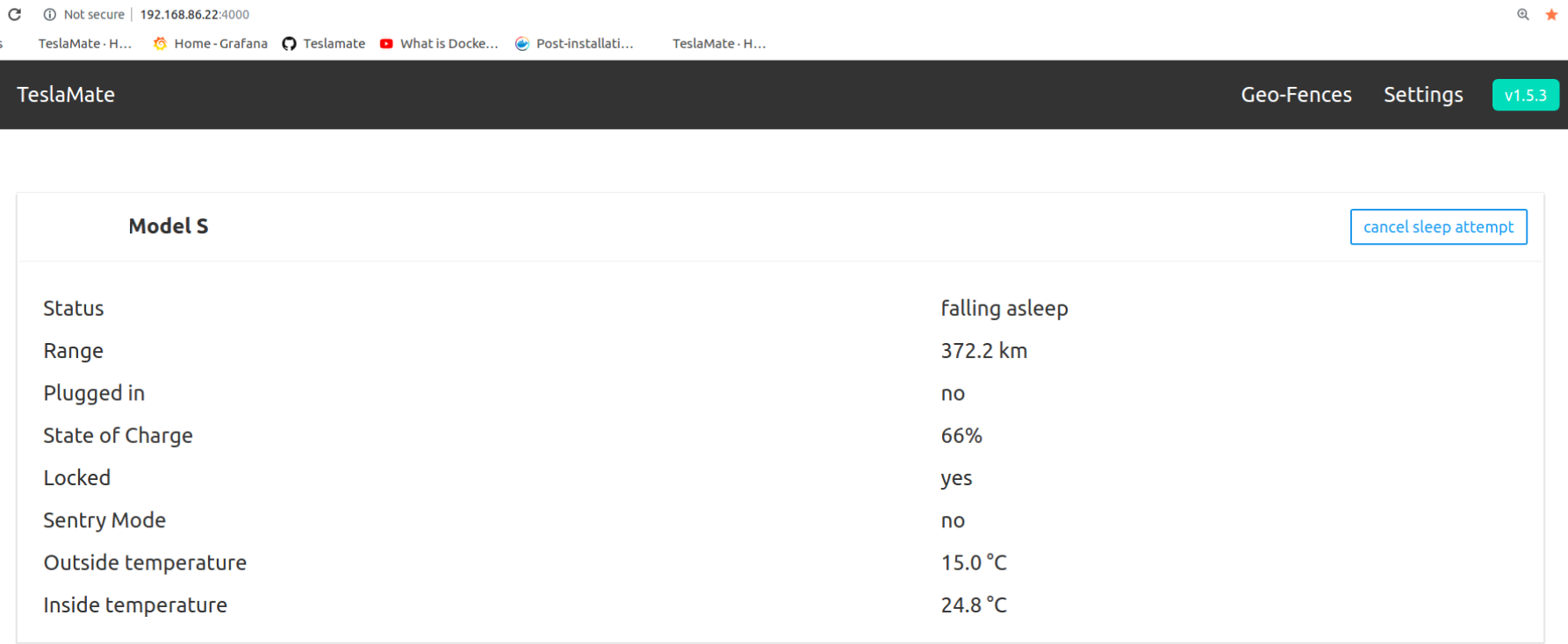Open the Settings page
Viewport: 1568px width, 644px height.
click(x=1423, y=94)
